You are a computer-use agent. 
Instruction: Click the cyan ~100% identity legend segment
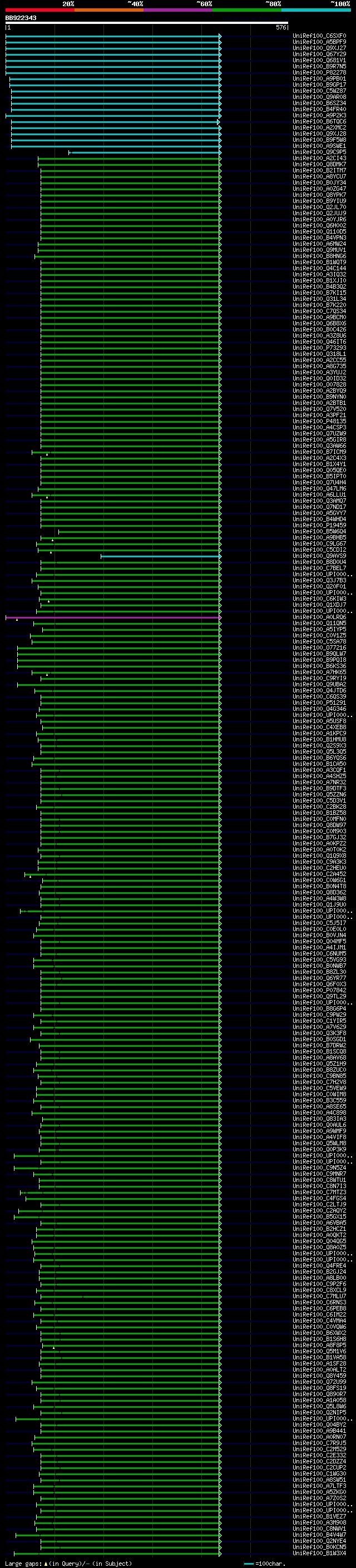pos(316,10)
